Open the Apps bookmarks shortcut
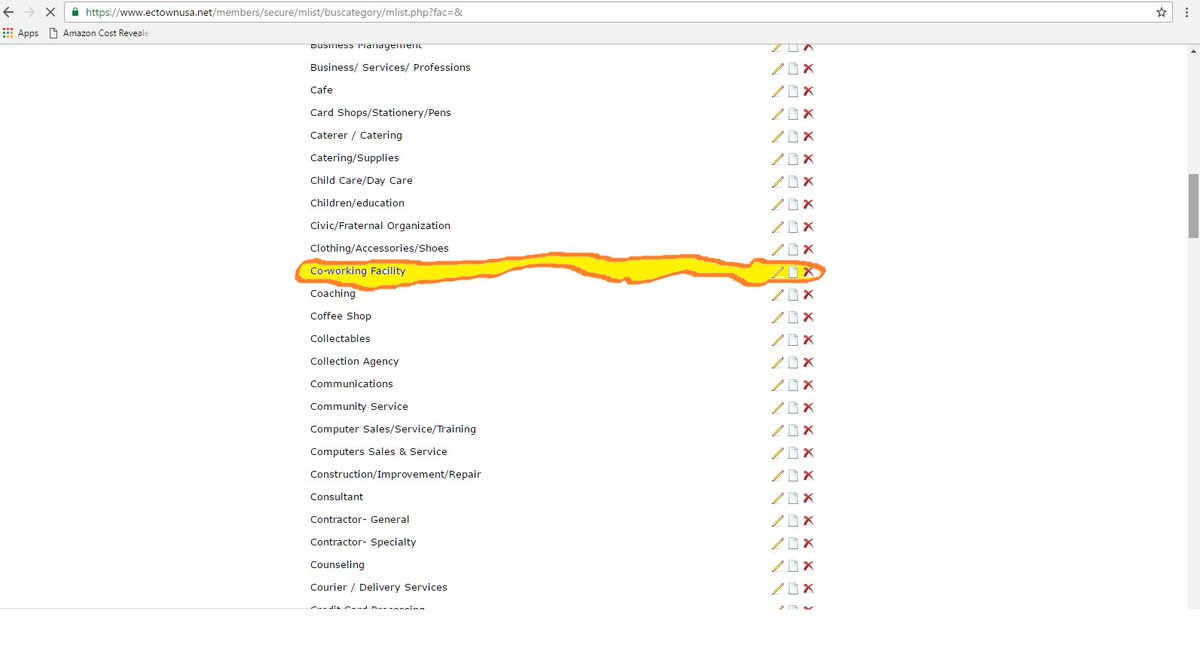Viewport: 1200px width, 663px height. (21, 33)
